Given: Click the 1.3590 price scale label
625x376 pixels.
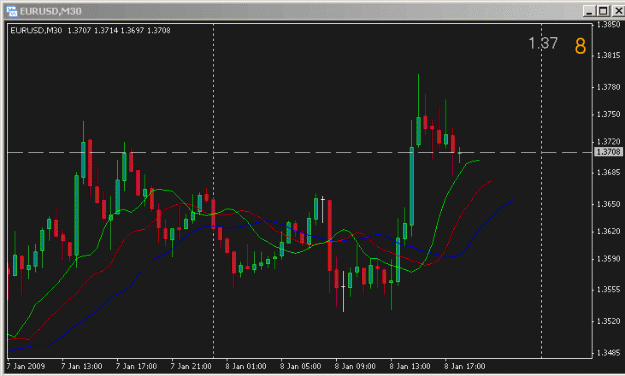Looking at the screenshot, I should (x=608, y=259).
